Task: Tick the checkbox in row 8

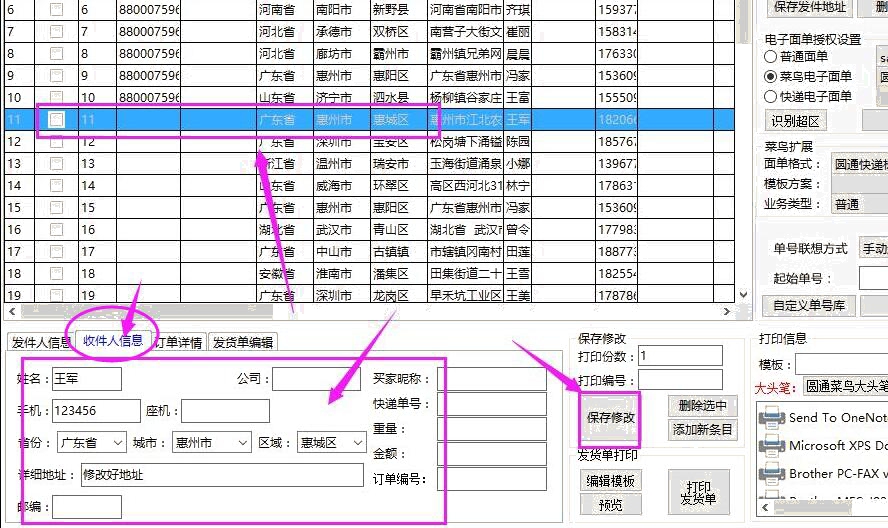Action: 56,54
